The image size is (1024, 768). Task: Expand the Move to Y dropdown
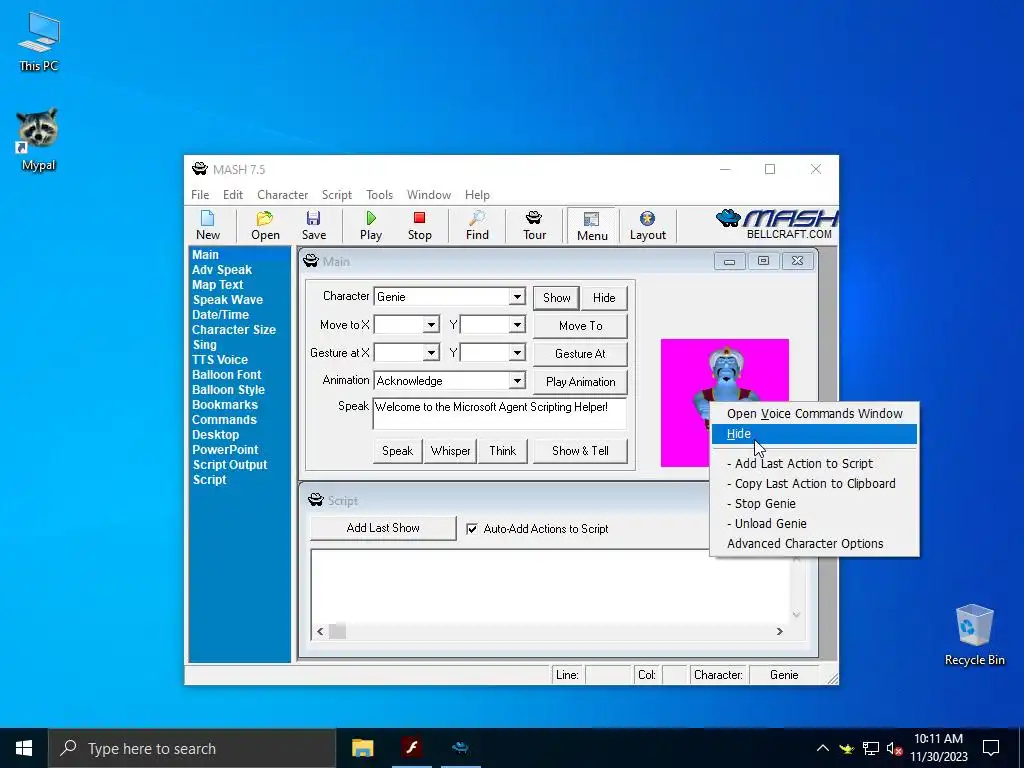517,325
